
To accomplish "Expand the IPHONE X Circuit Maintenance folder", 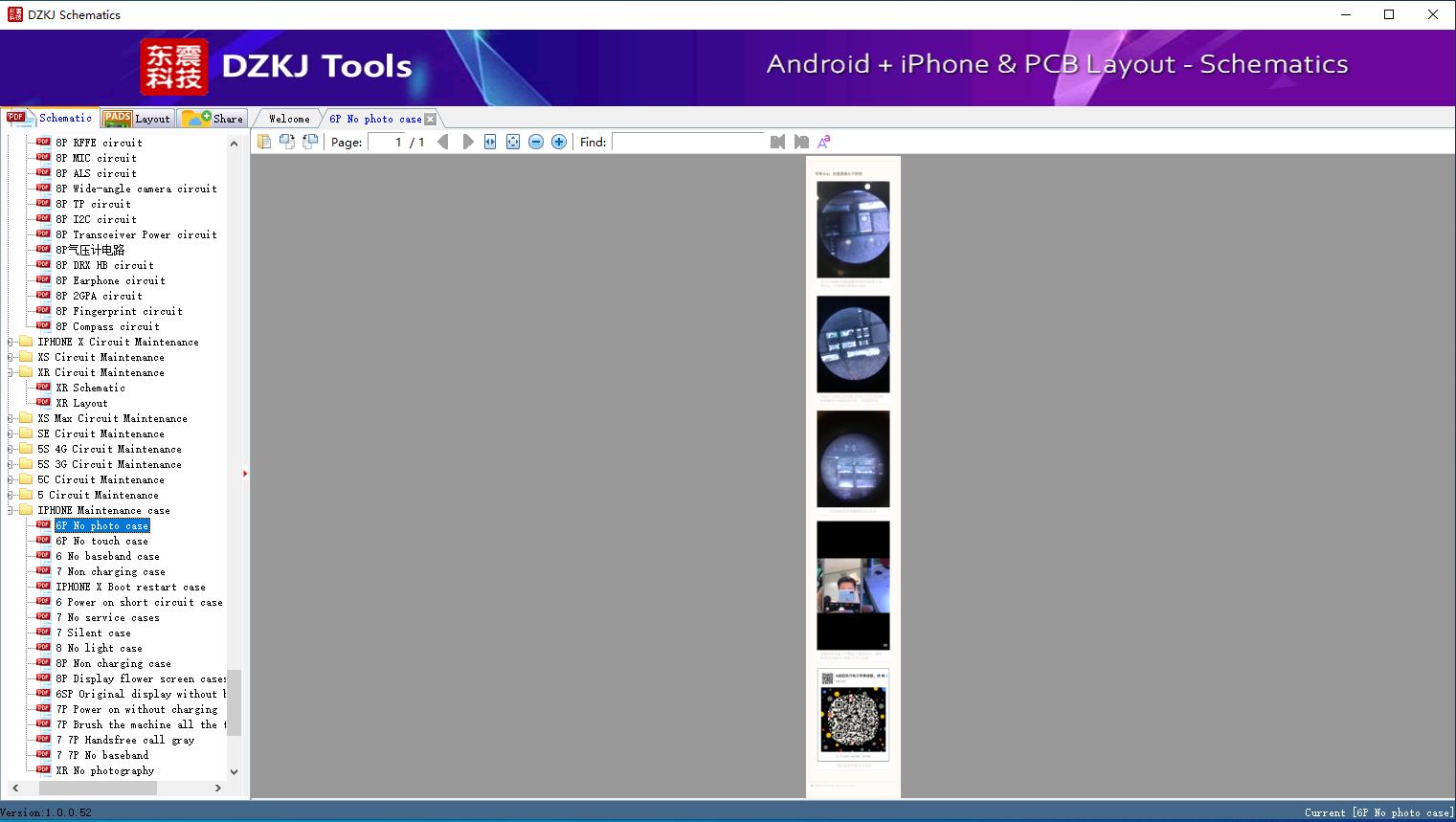I will point(11,342).
